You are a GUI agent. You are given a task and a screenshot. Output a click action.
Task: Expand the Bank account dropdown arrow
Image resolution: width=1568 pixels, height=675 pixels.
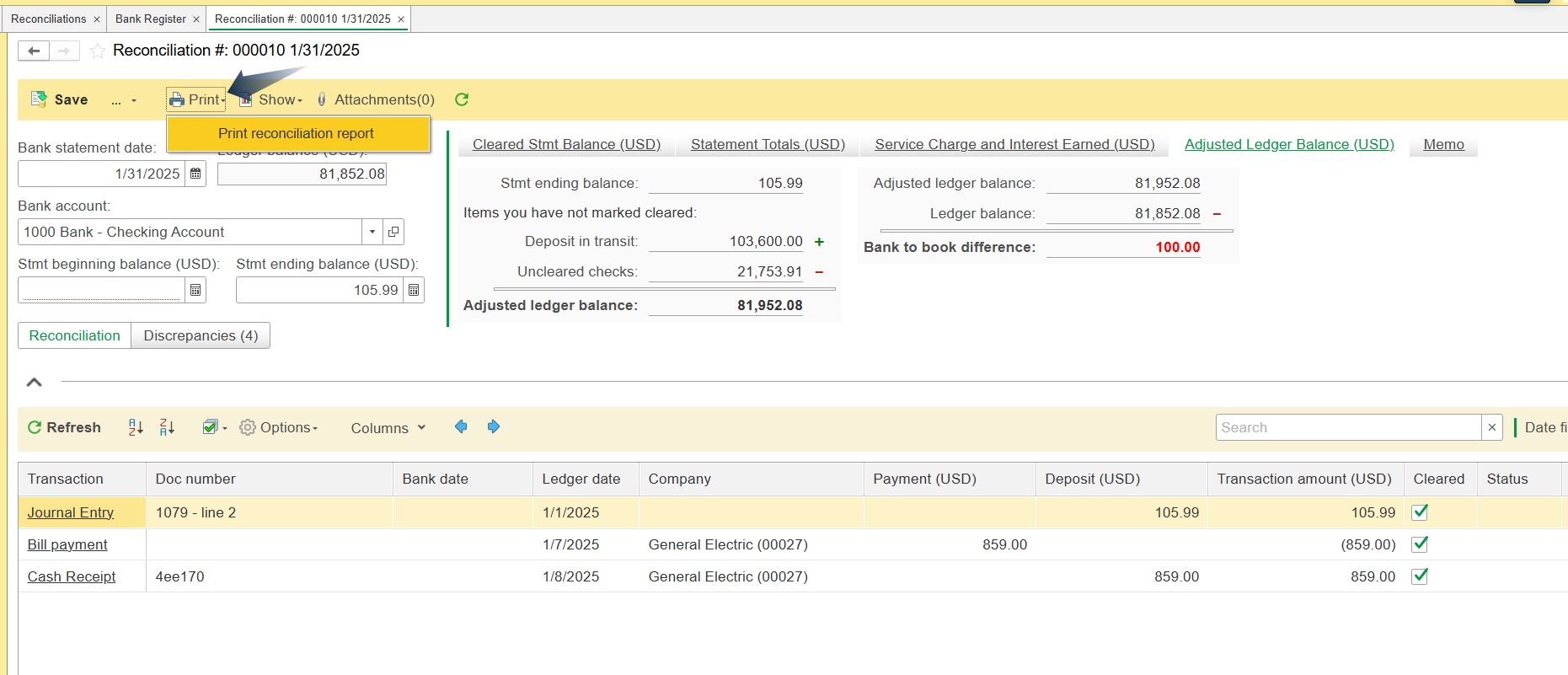372,232
